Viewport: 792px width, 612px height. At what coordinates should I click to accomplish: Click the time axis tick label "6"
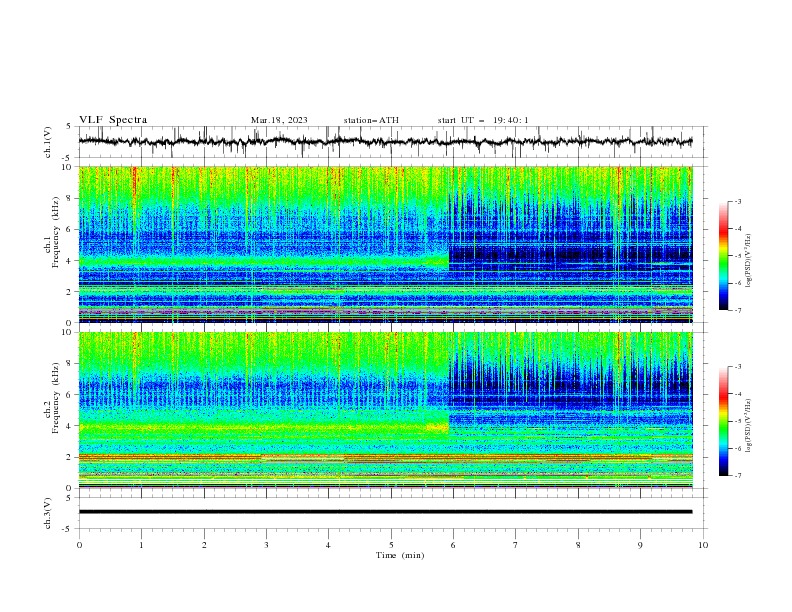[x=453, y=545]
